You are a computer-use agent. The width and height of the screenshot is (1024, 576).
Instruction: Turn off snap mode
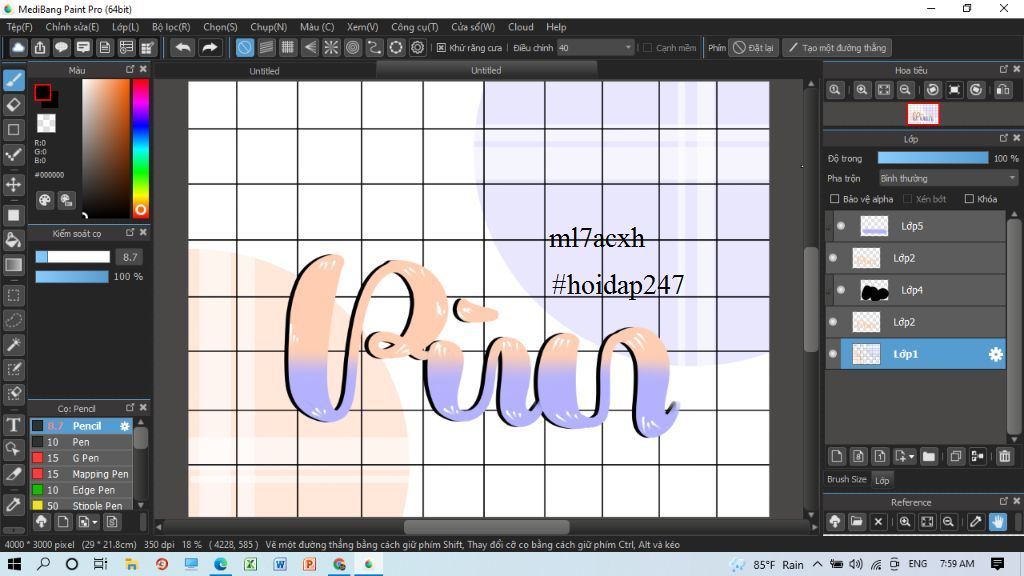tap(244, 48)
